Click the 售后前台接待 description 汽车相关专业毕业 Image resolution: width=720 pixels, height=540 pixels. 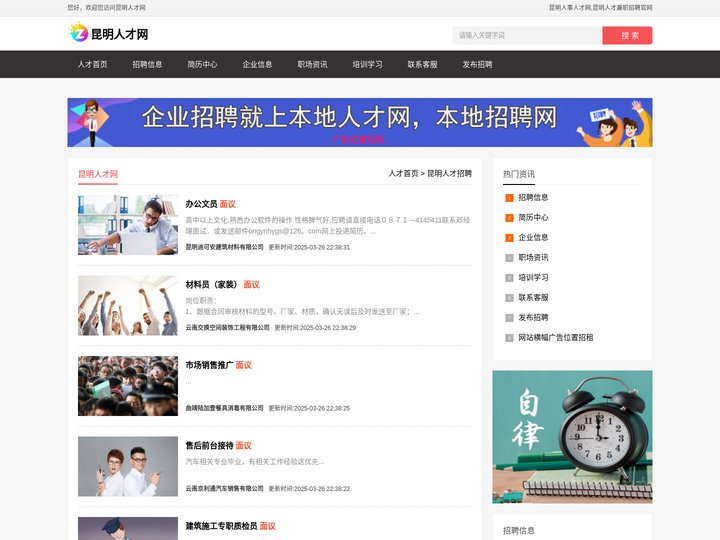pyautogui.click(x=255, y=461)
